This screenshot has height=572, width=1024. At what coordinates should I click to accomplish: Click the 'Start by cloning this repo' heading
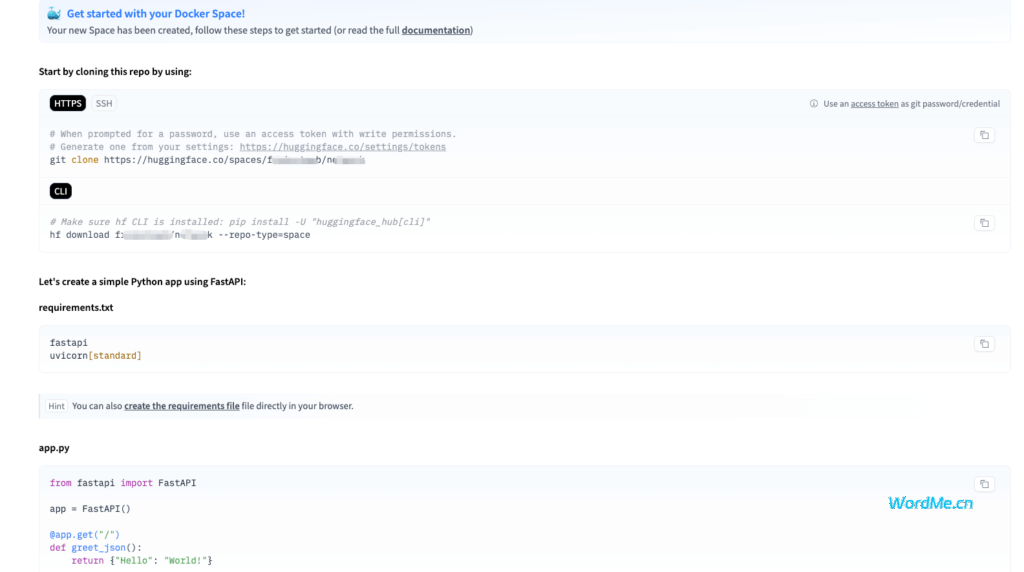pyautogui.click(x=115, y=72)
